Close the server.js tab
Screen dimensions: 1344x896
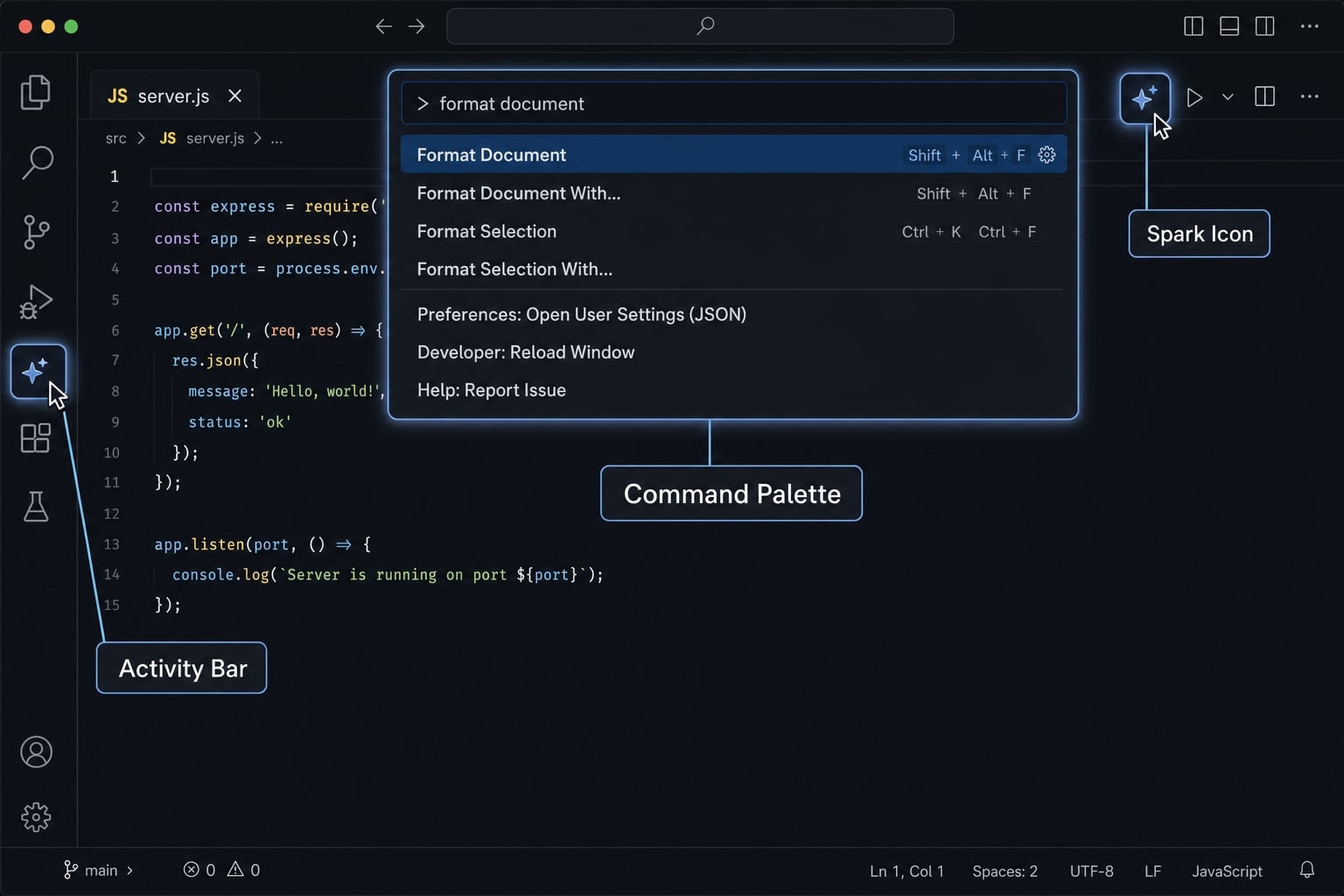(x=234, y=96)
